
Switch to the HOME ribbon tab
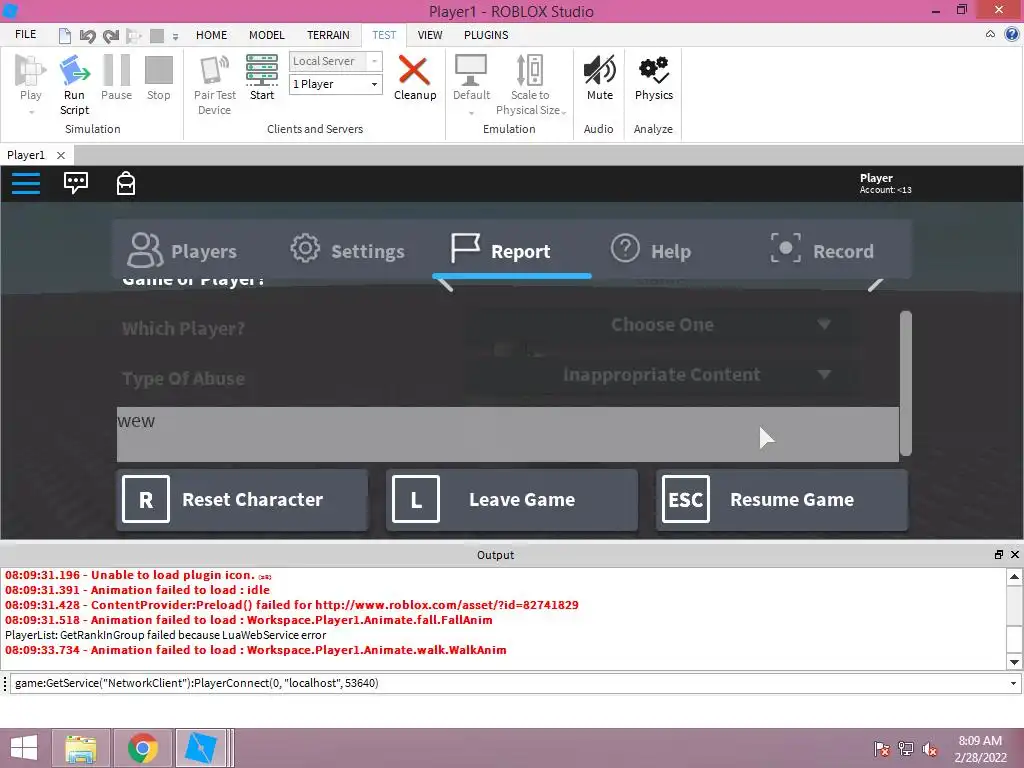(x=212, y=35)
